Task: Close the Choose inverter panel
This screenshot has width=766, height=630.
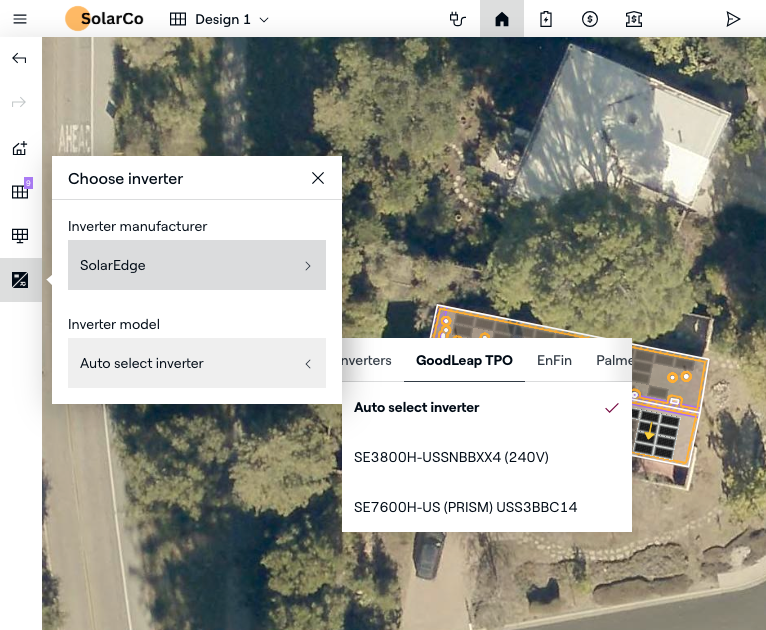Action: pos(318,178)
